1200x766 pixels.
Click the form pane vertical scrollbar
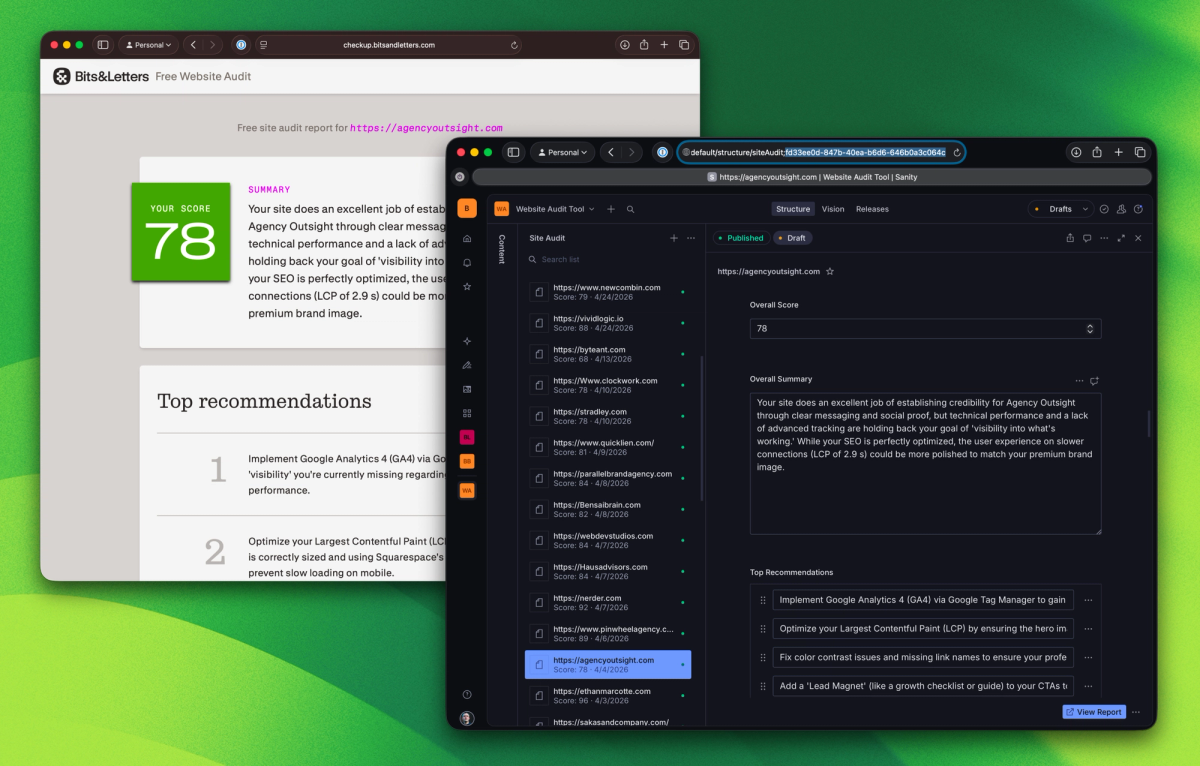click(x=1149, y=423)
